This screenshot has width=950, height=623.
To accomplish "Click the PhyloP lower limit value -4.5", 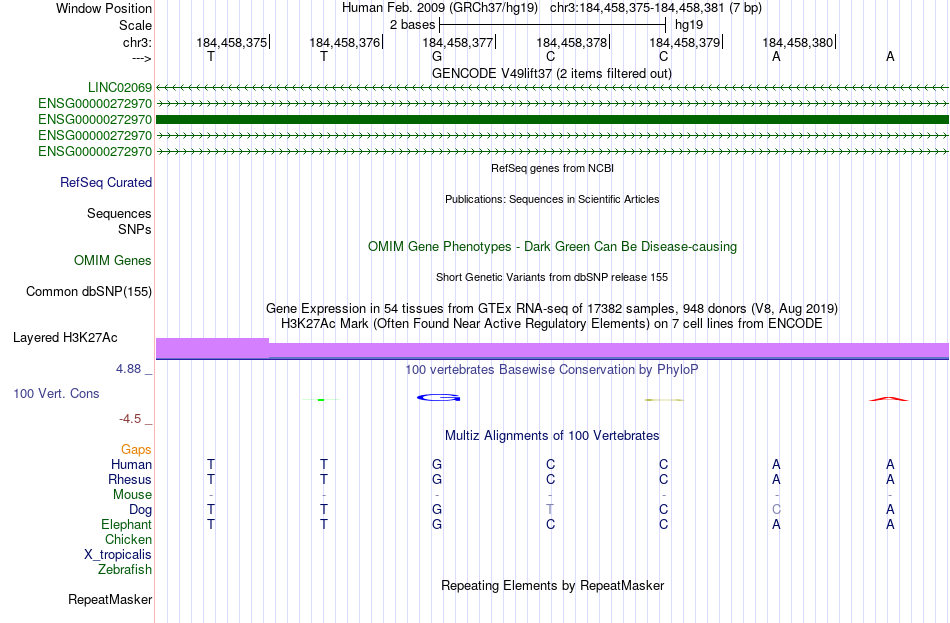I will pos(130,419).
